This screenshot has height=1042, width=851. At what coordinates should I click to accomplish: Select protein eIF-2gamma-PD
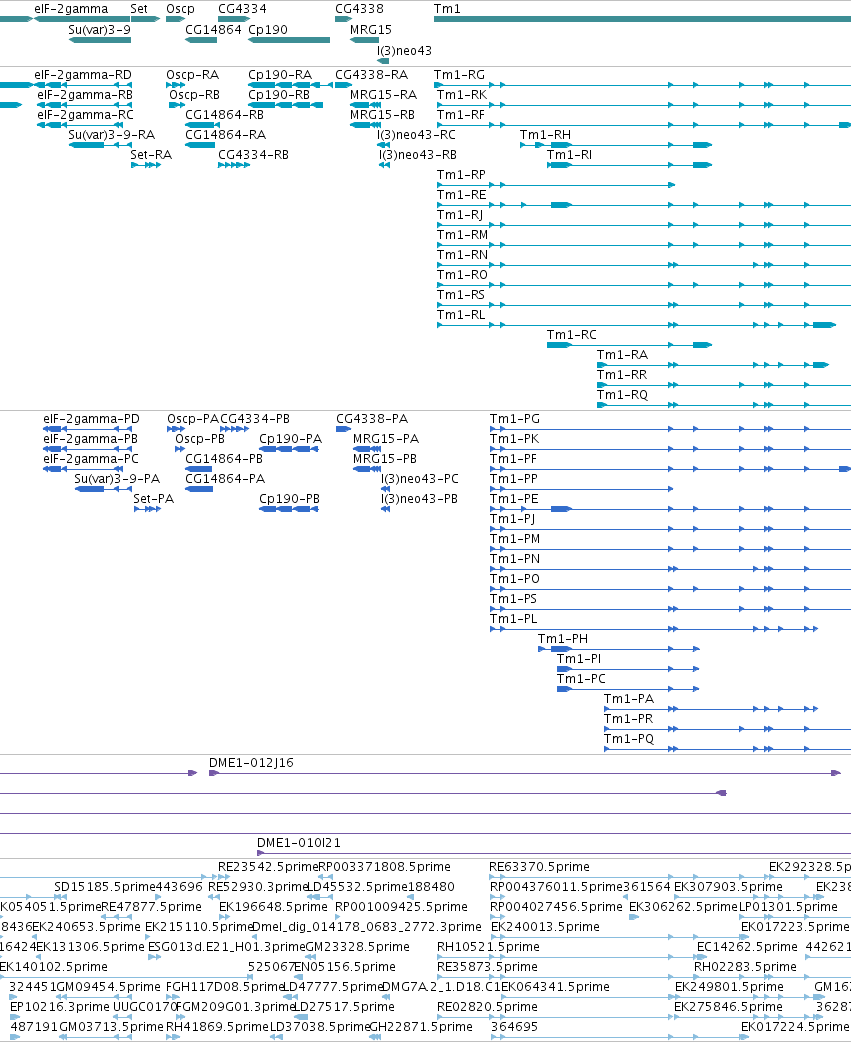92,419
